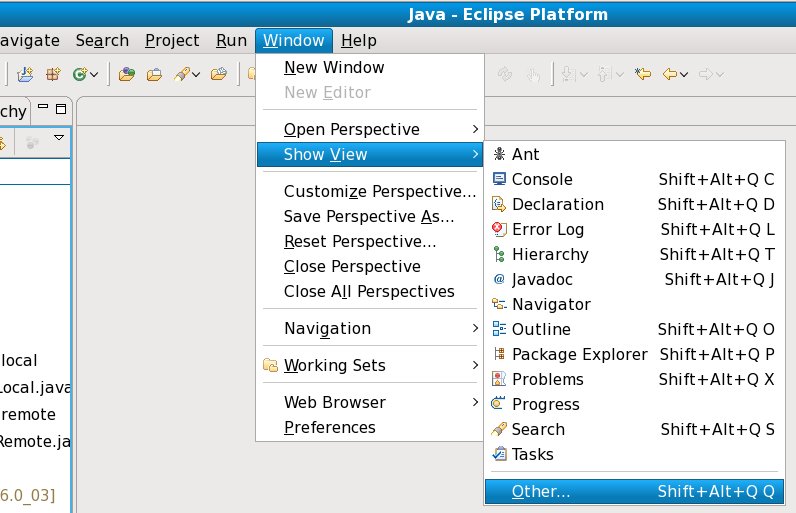Show the Console view
The image size is (796, 513).
click(542, 179)
